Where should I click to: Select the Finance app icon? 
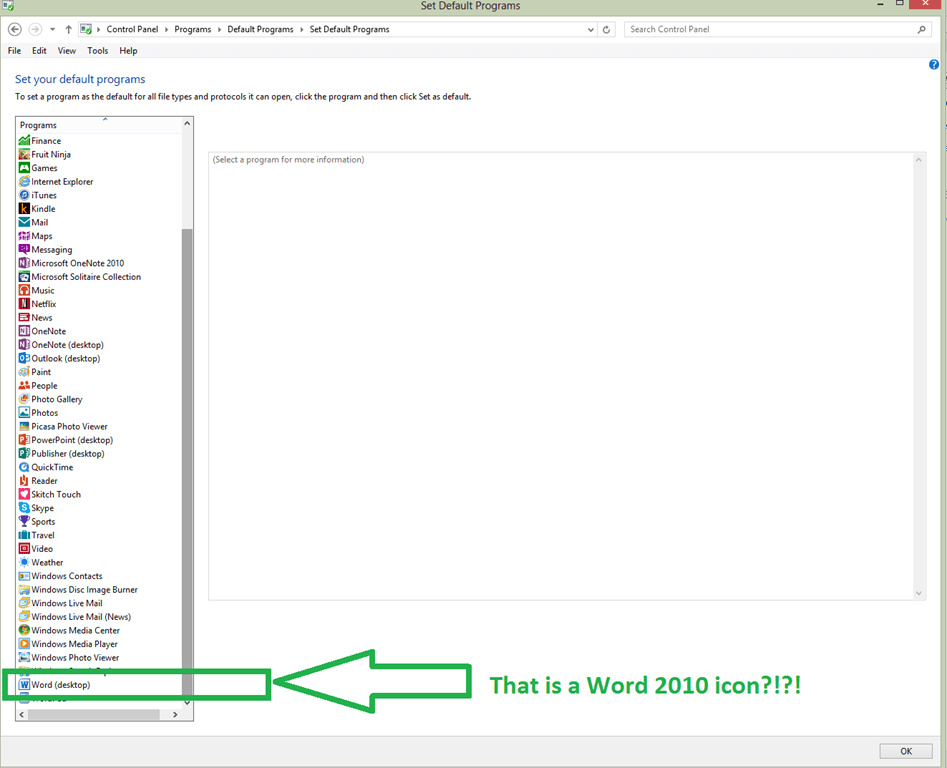(x=24, y=141)
